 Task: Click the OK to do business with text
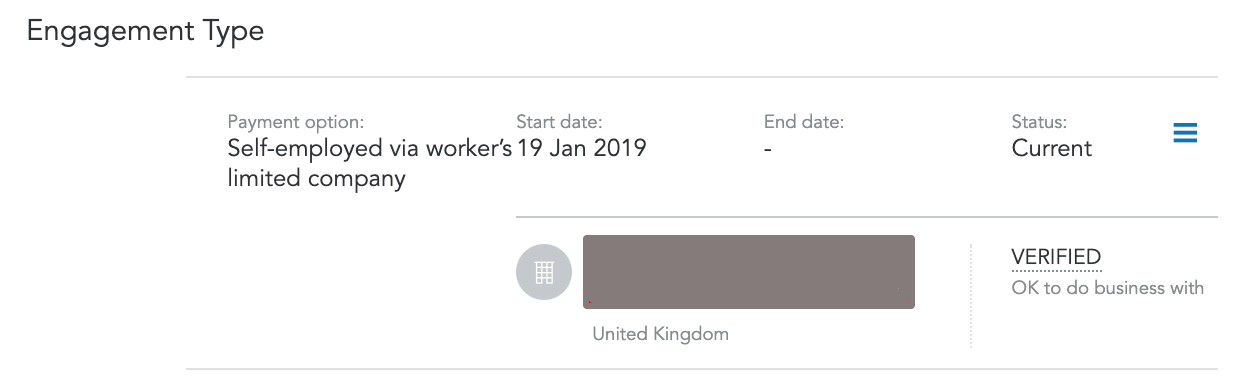(1108, 288)
